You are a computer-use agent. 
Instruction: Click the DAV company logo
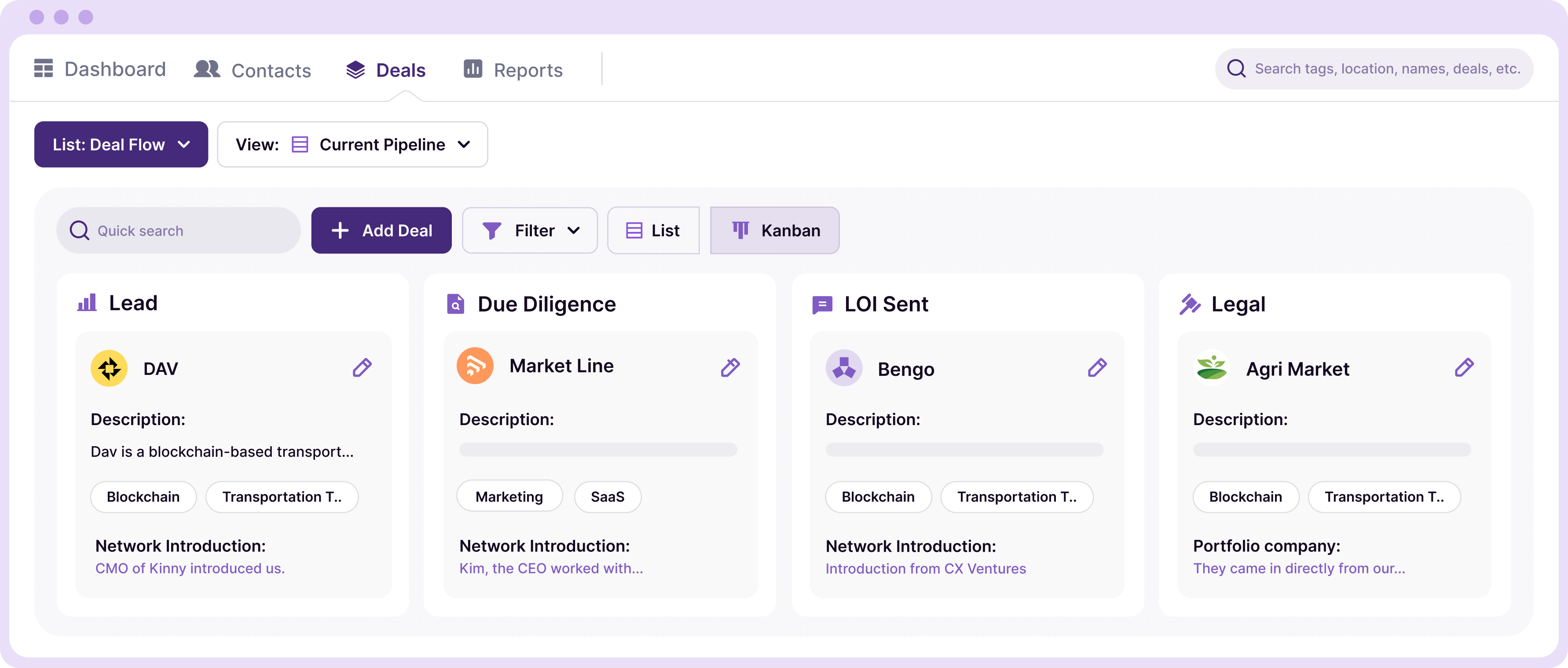point(109,368)
